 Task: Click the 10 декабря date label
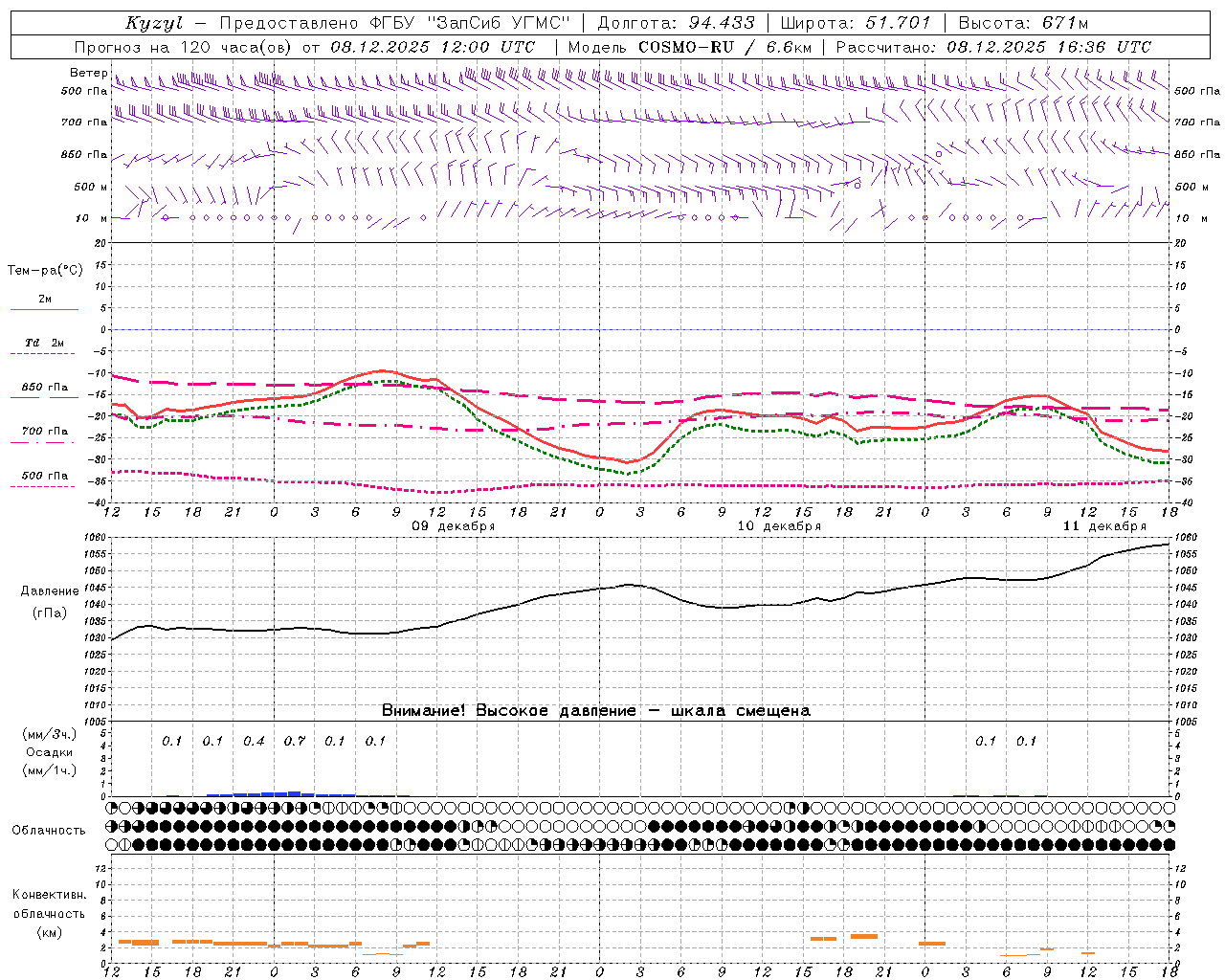(x=779, y=526)
